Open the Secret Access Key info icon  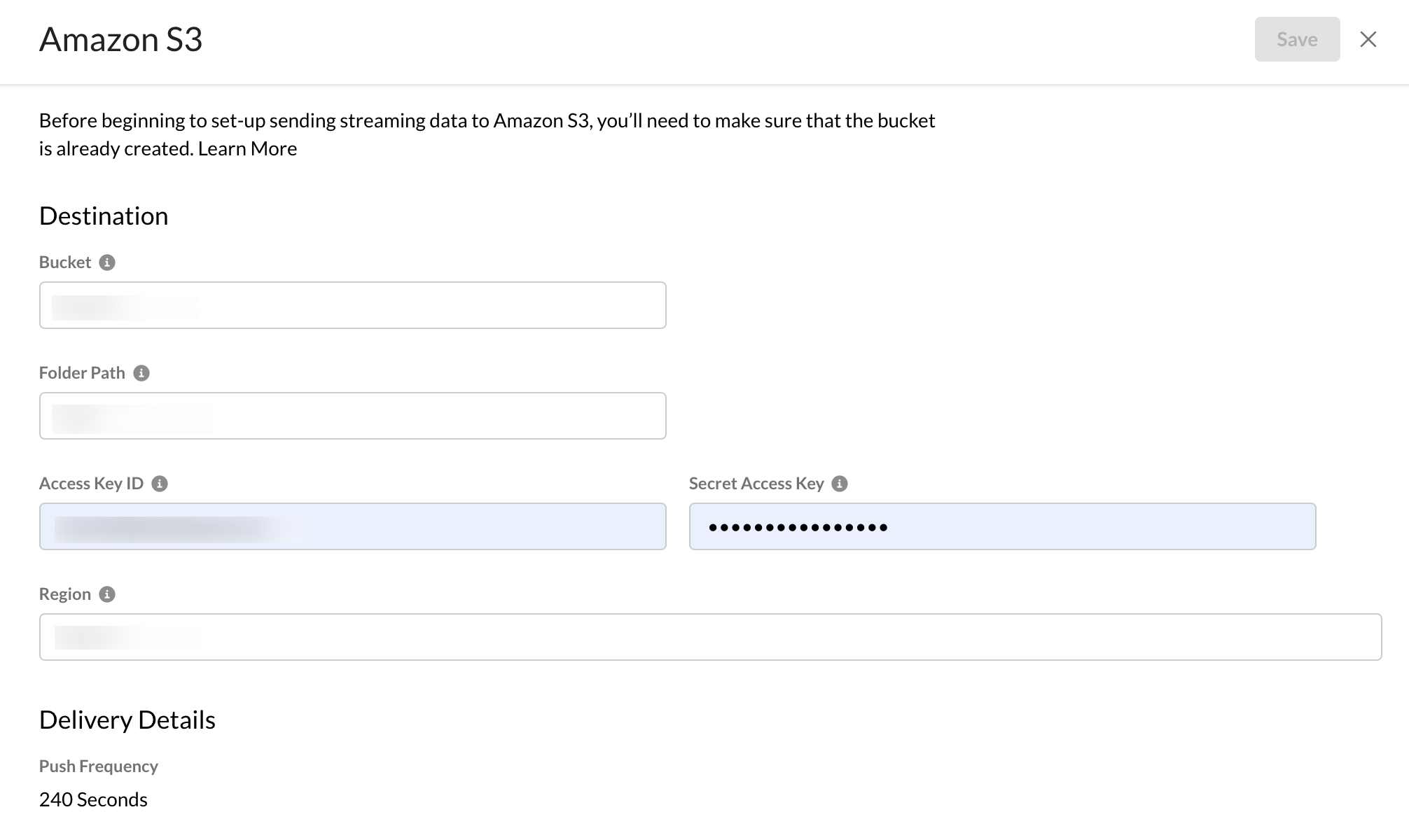(x=840, y=483)
